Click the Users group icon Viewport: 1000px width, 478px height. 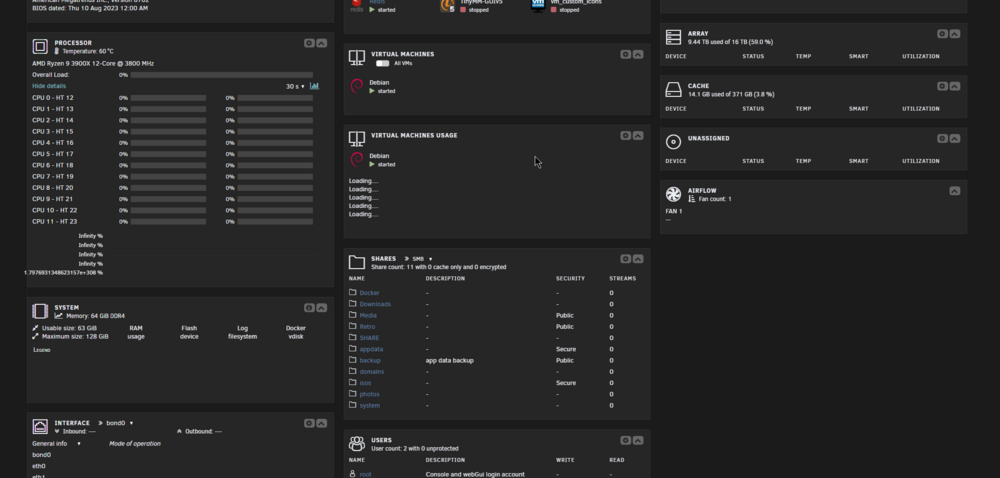click(x=357, y=444)
